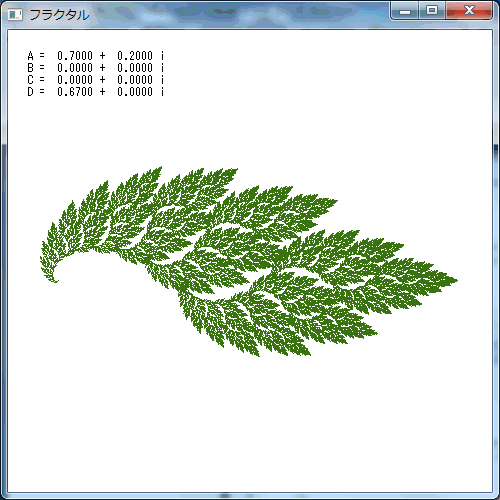Select the 'B =' label
Image resolution: width=500 pixels, height=500 pixels.
pos(36,68)
